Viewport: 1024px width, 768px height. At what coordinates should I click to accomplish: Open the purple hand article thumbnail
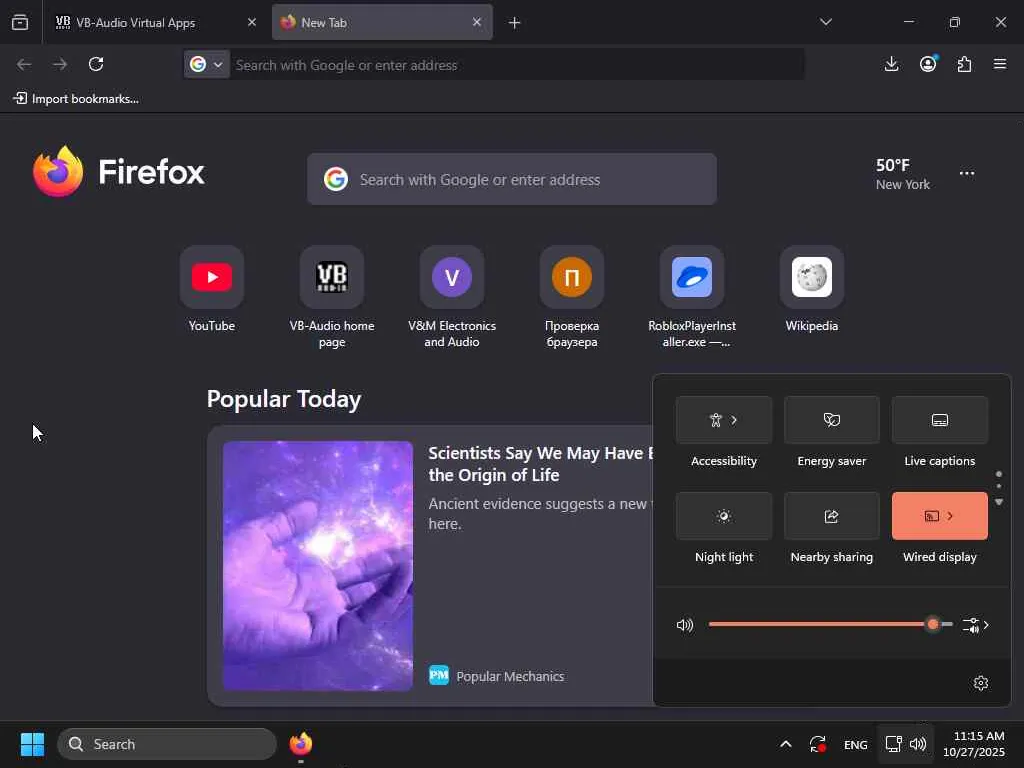coord(318,566)
